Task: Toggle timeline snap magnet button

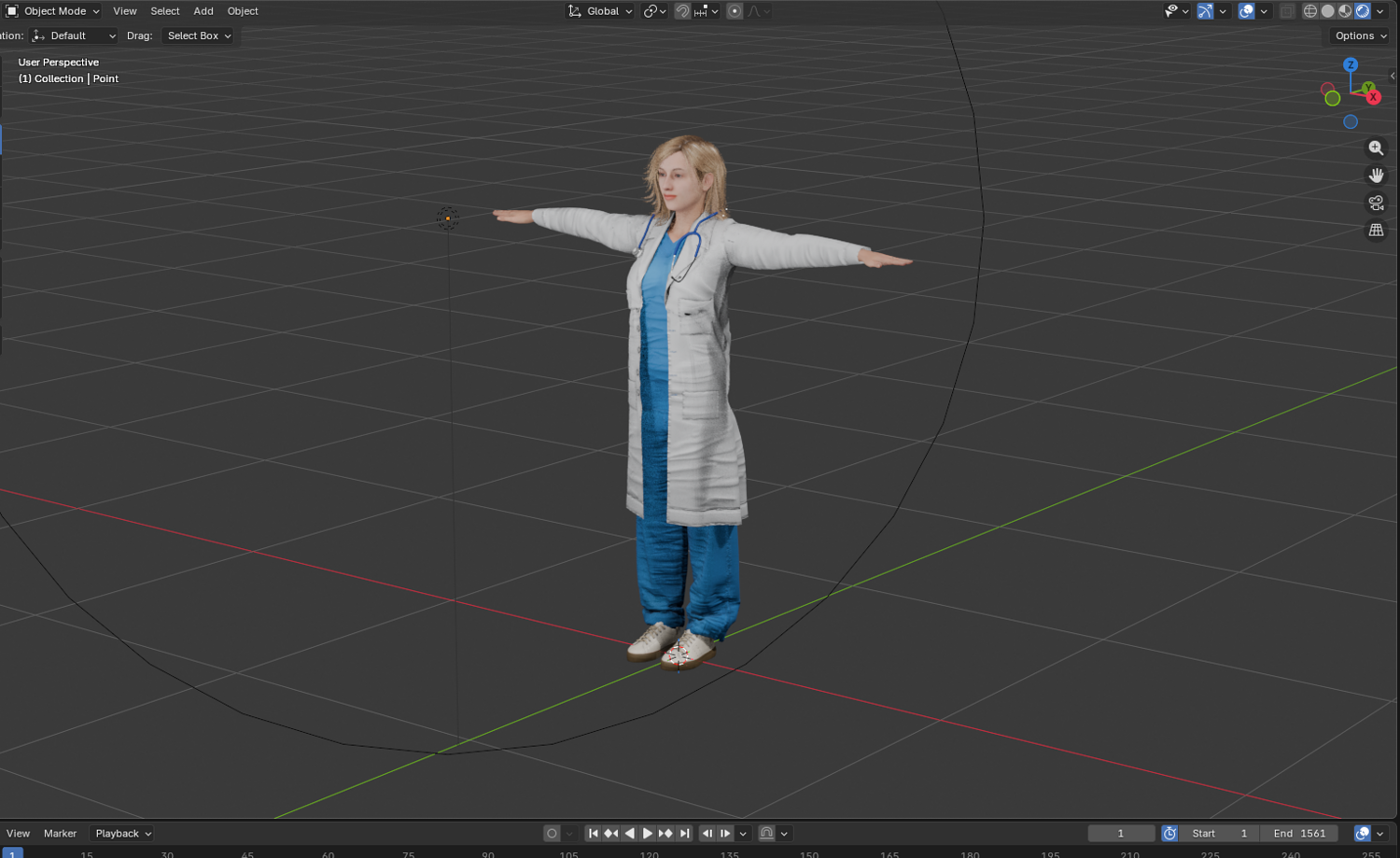Action: pos(766,834)
